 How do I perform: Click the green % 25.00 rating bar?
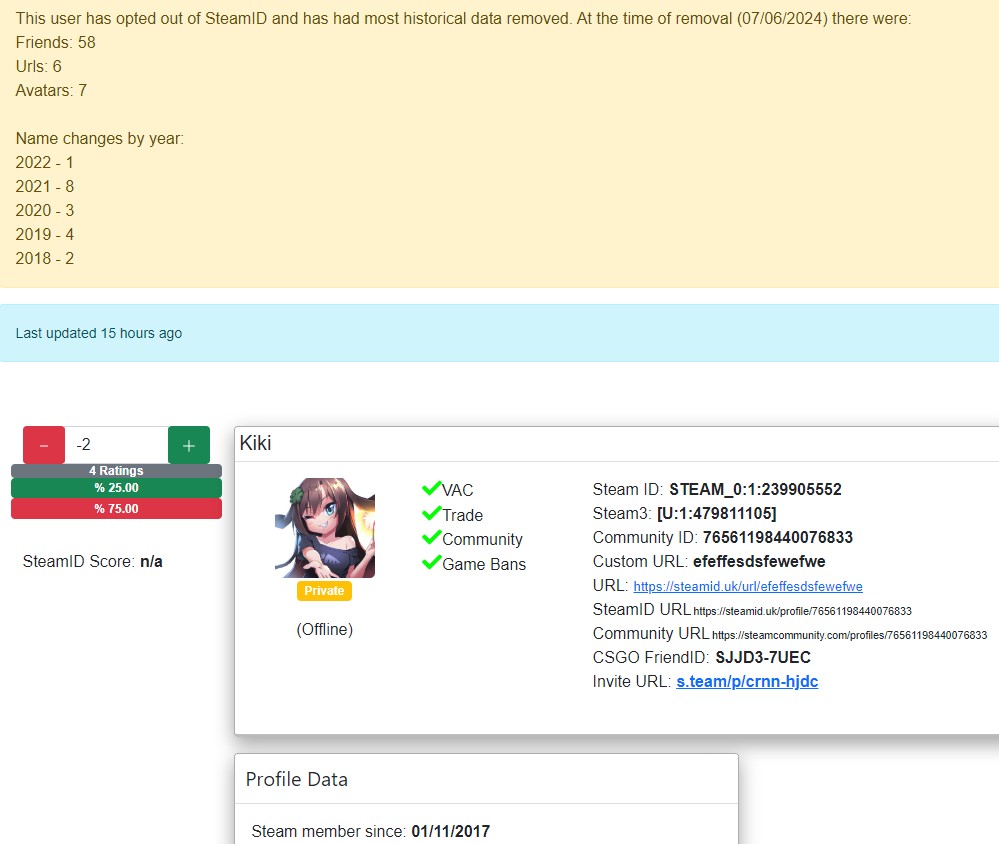pos(117,488)
